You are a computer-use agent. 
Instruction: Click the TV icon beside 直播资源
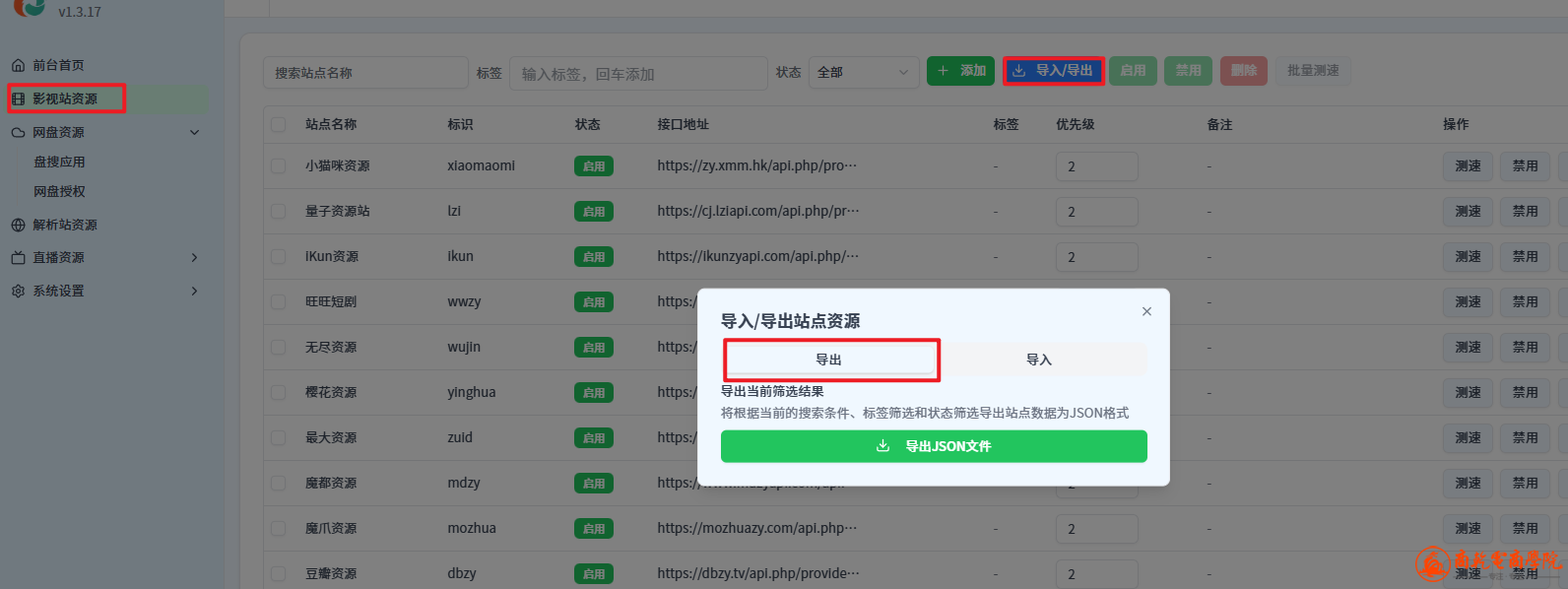pos(18,257)
